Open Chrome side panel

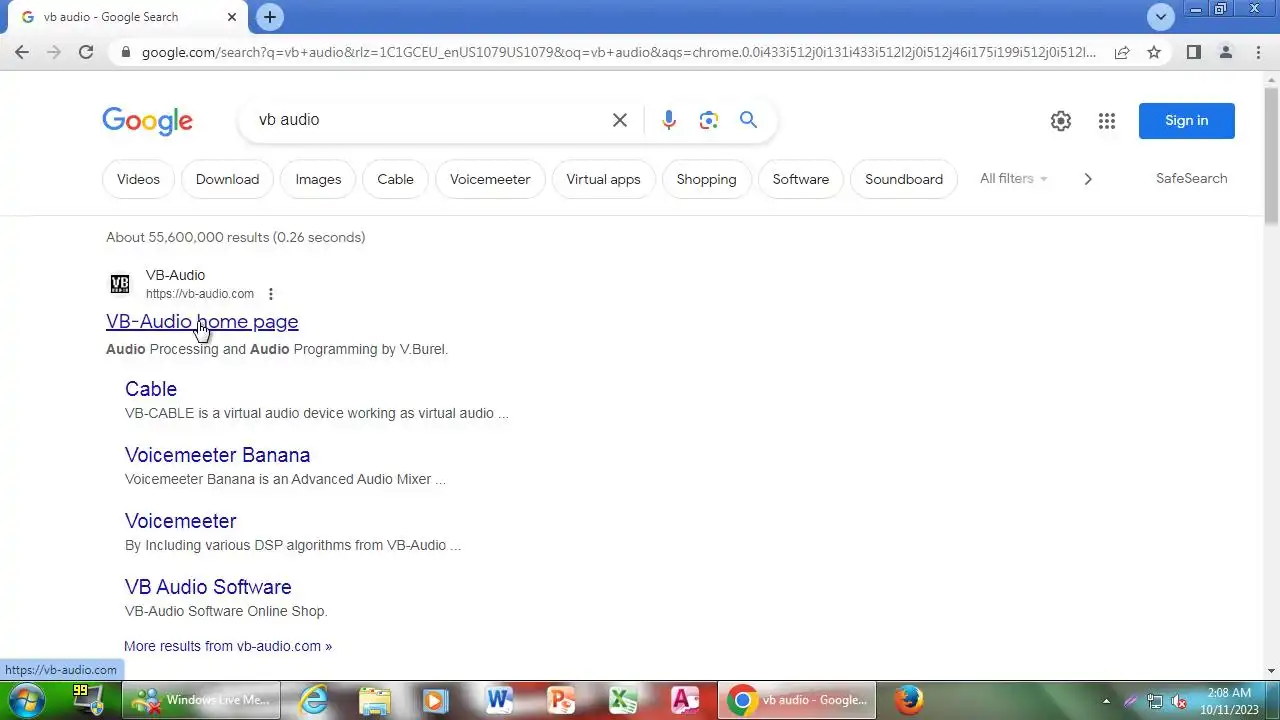coord(1193,52)
